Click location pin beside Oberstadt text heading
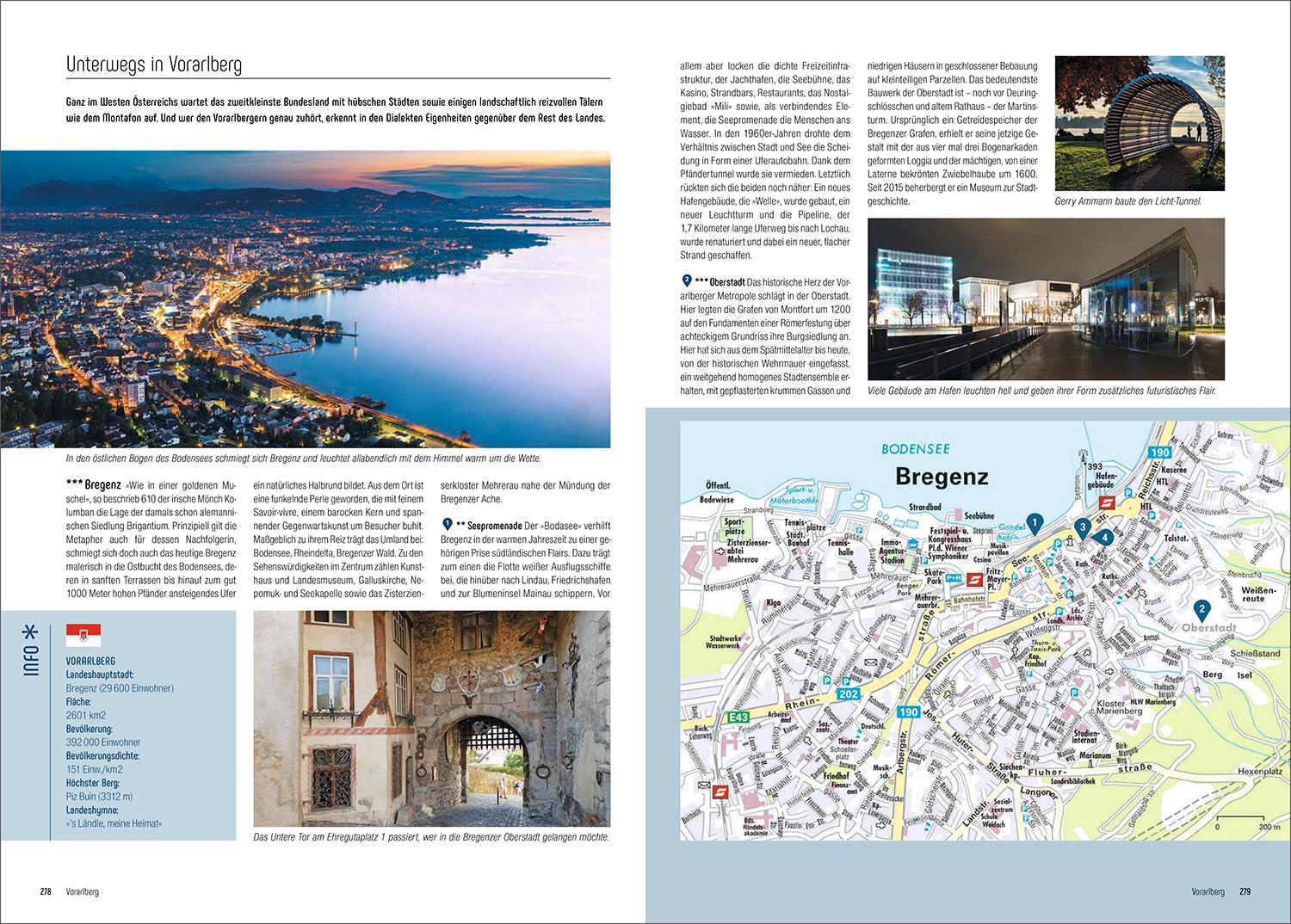The width and height of the screenshot is (1291, 924). (x=686, y=281)
